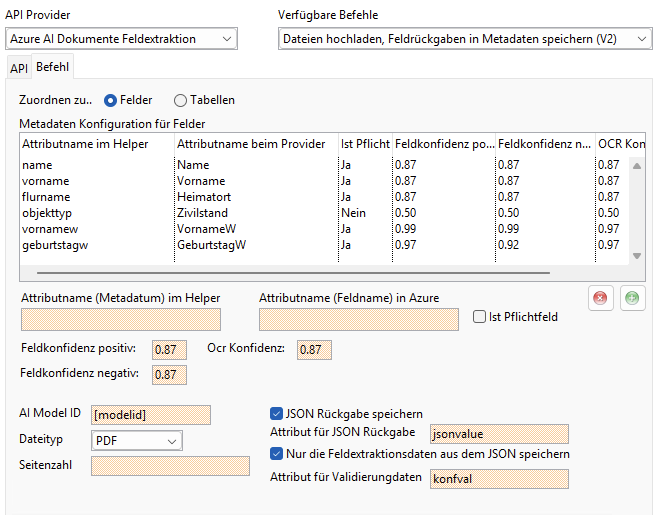
Task: Expand the Verfügbare Befehle dropdown
Action: (x=462, y=39)
